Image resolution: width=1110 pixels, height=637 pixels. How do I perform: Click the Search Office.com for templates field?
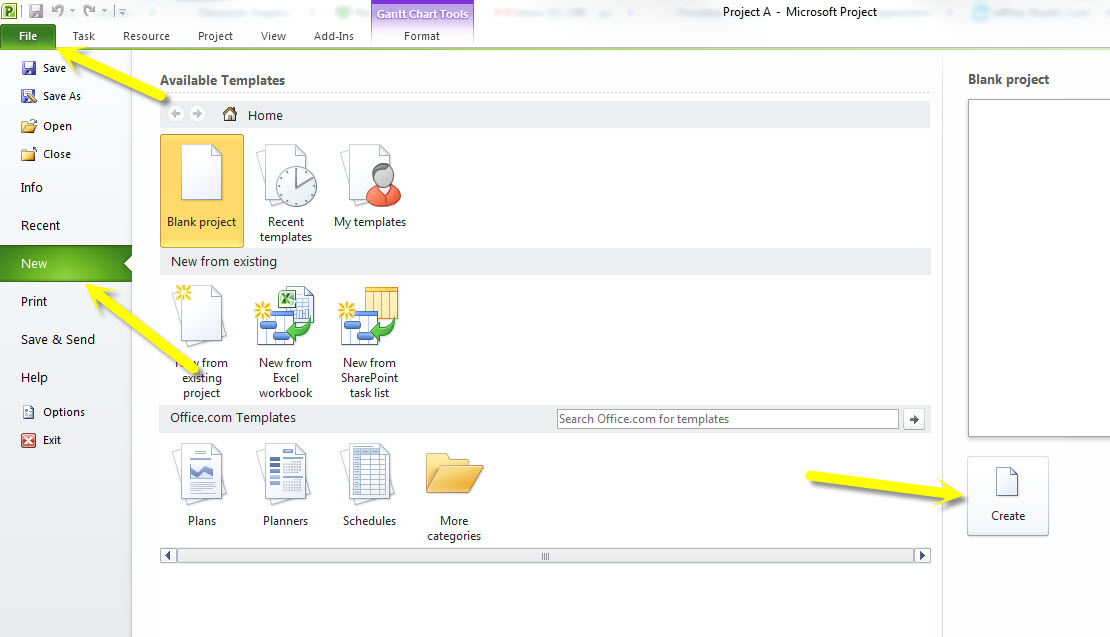tap(728, 419)
